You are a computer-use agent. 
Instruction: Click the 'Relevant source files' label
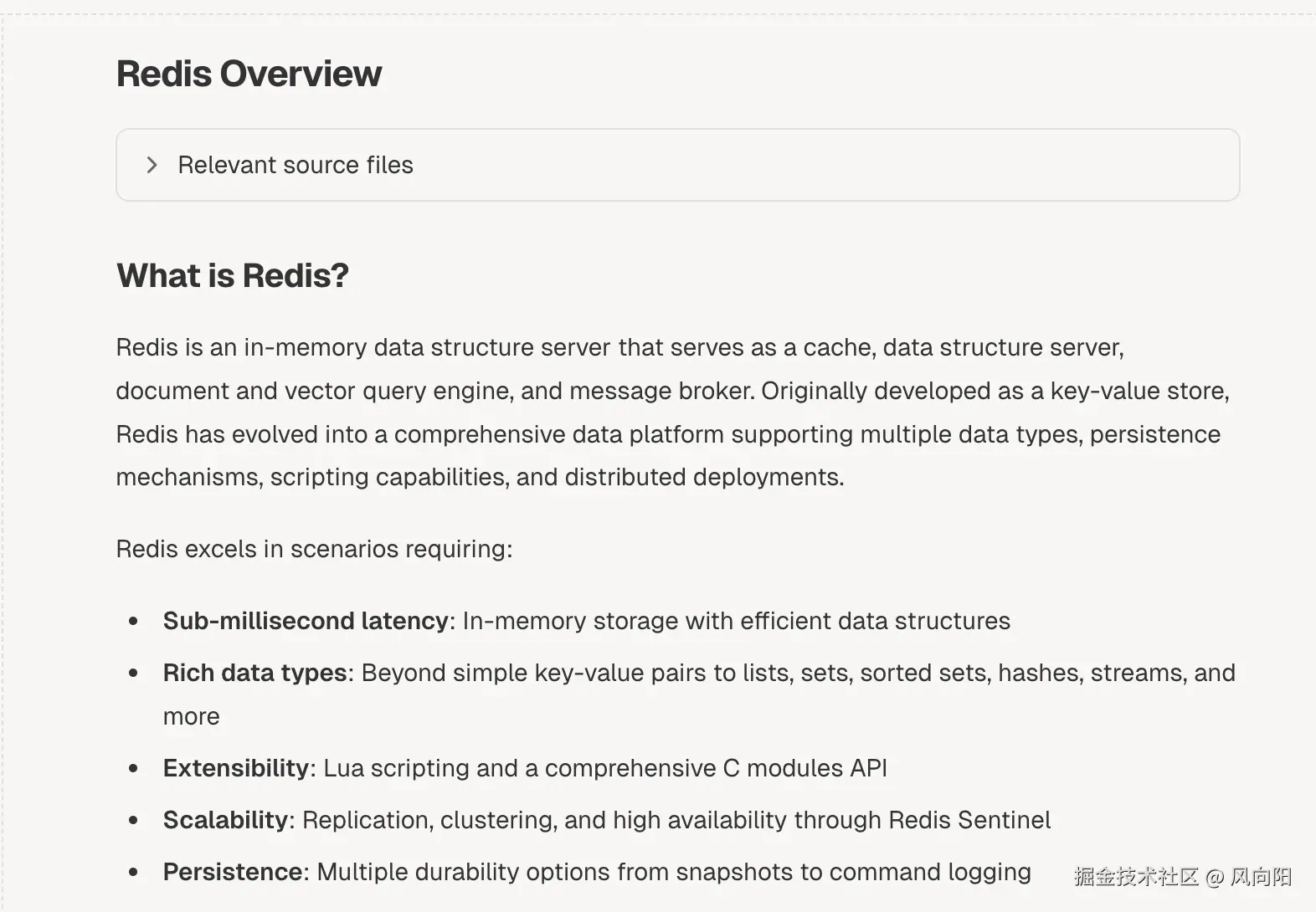pyautogui.click(x=296, y=165)
